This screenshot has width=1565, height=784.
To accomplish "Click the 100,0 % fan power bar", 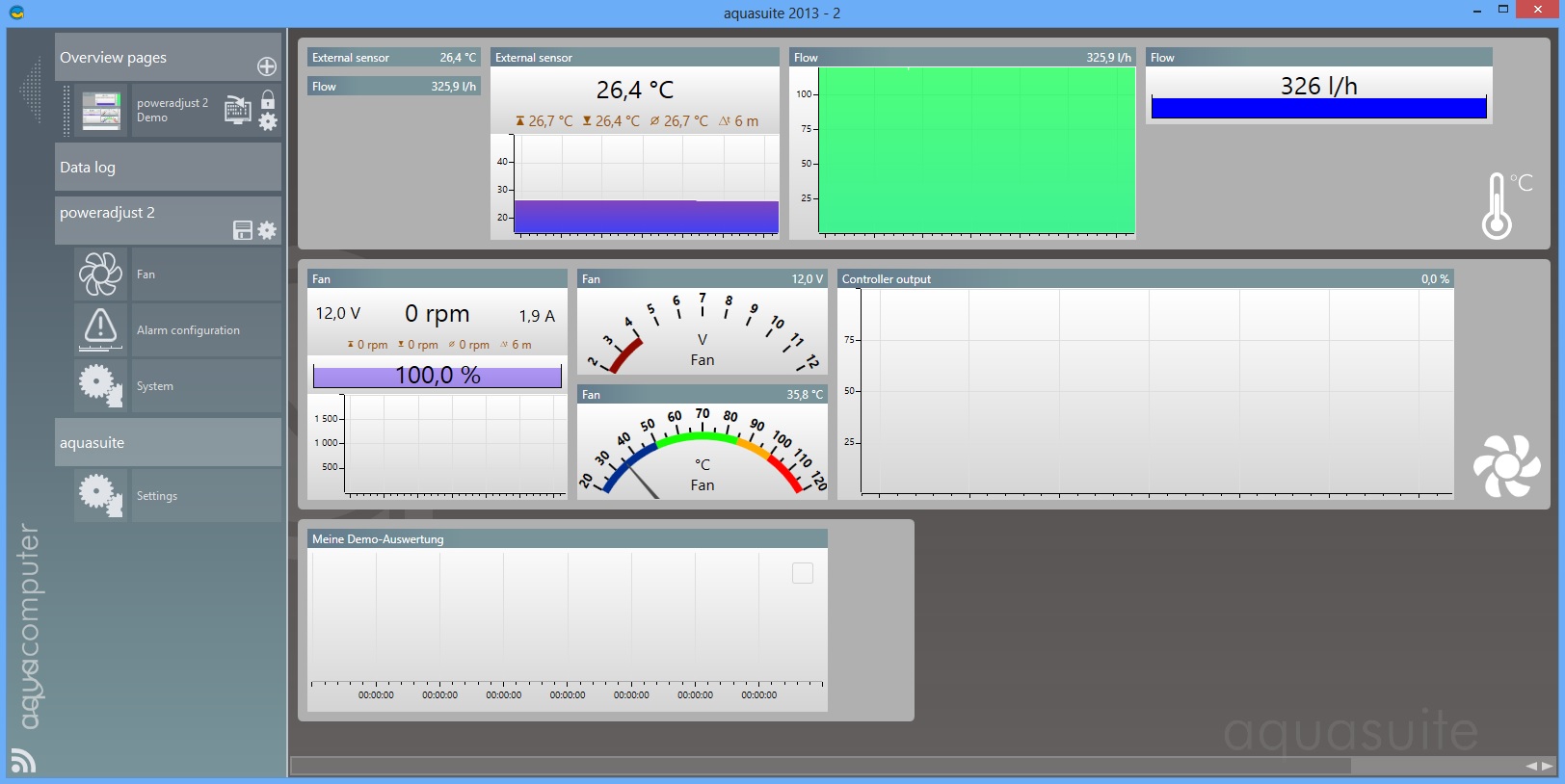I will 438,376.
